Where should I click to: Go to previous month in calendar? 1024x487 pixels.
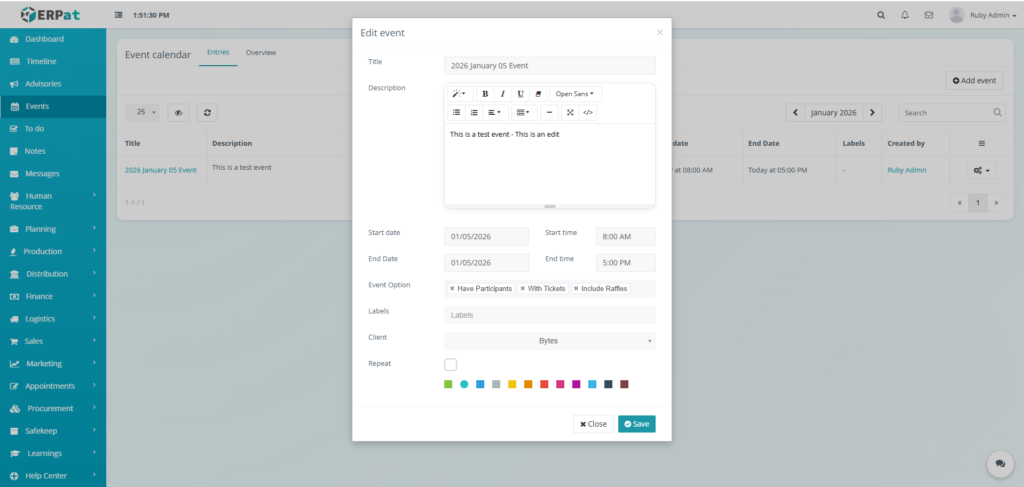click(795, 112)
